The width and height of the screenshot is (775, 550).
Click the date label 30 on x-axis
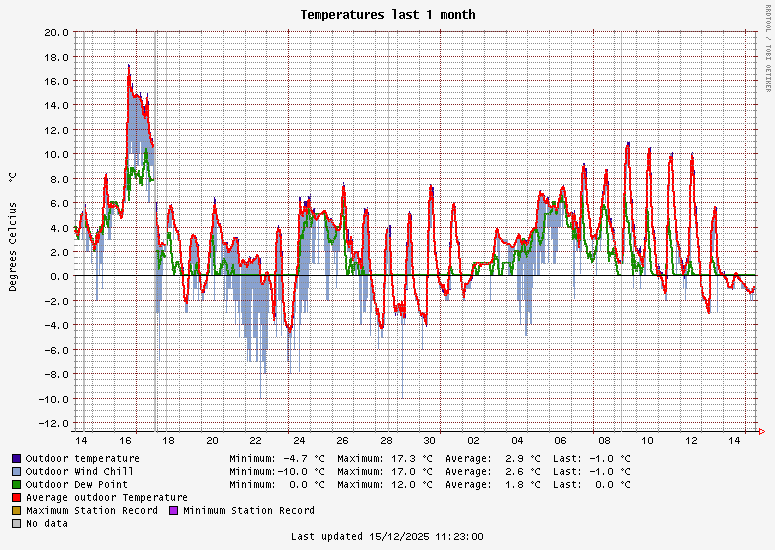430,441
